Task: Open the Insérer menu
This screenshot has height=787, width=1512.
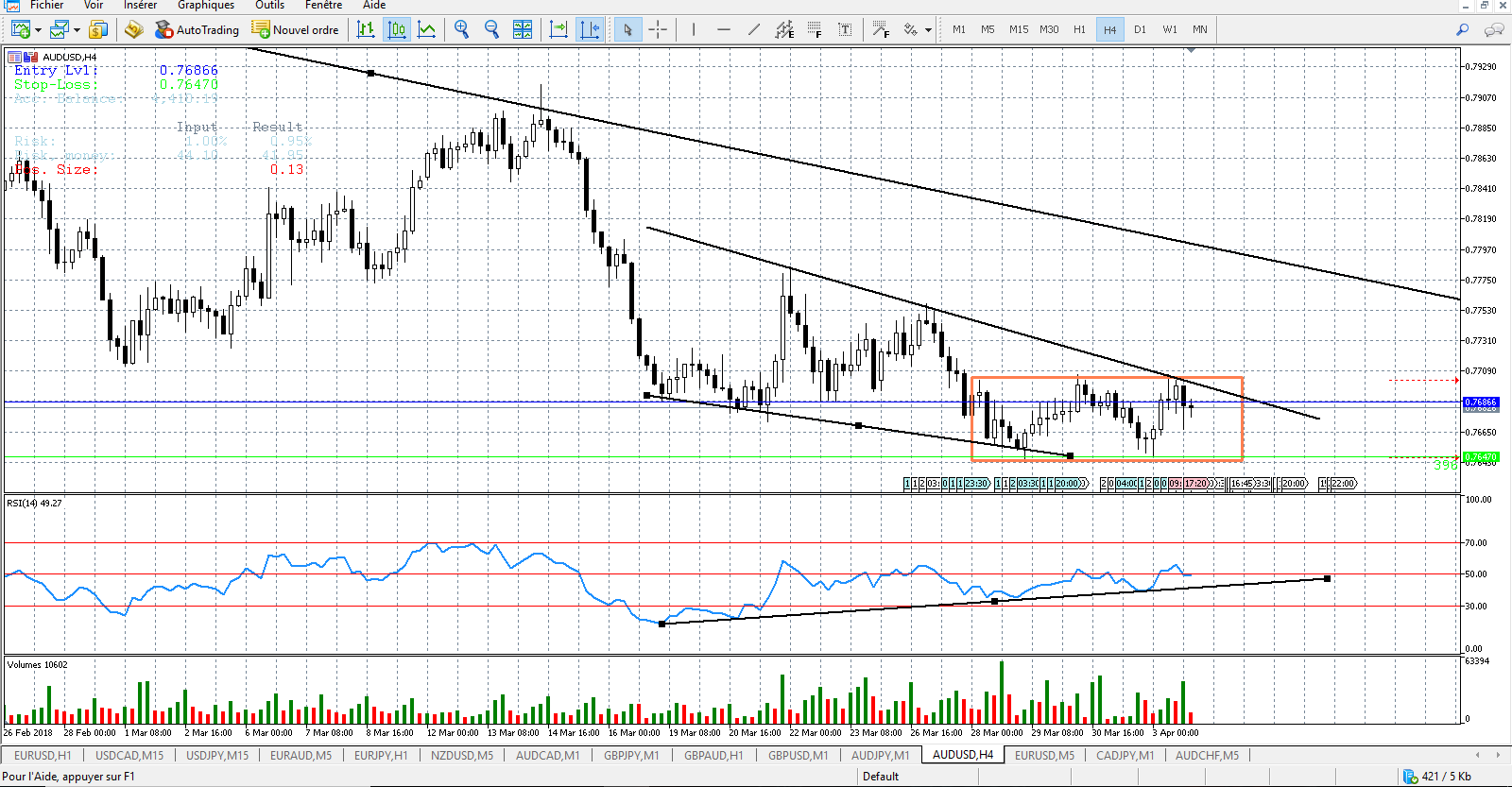Action: [140, 5]
